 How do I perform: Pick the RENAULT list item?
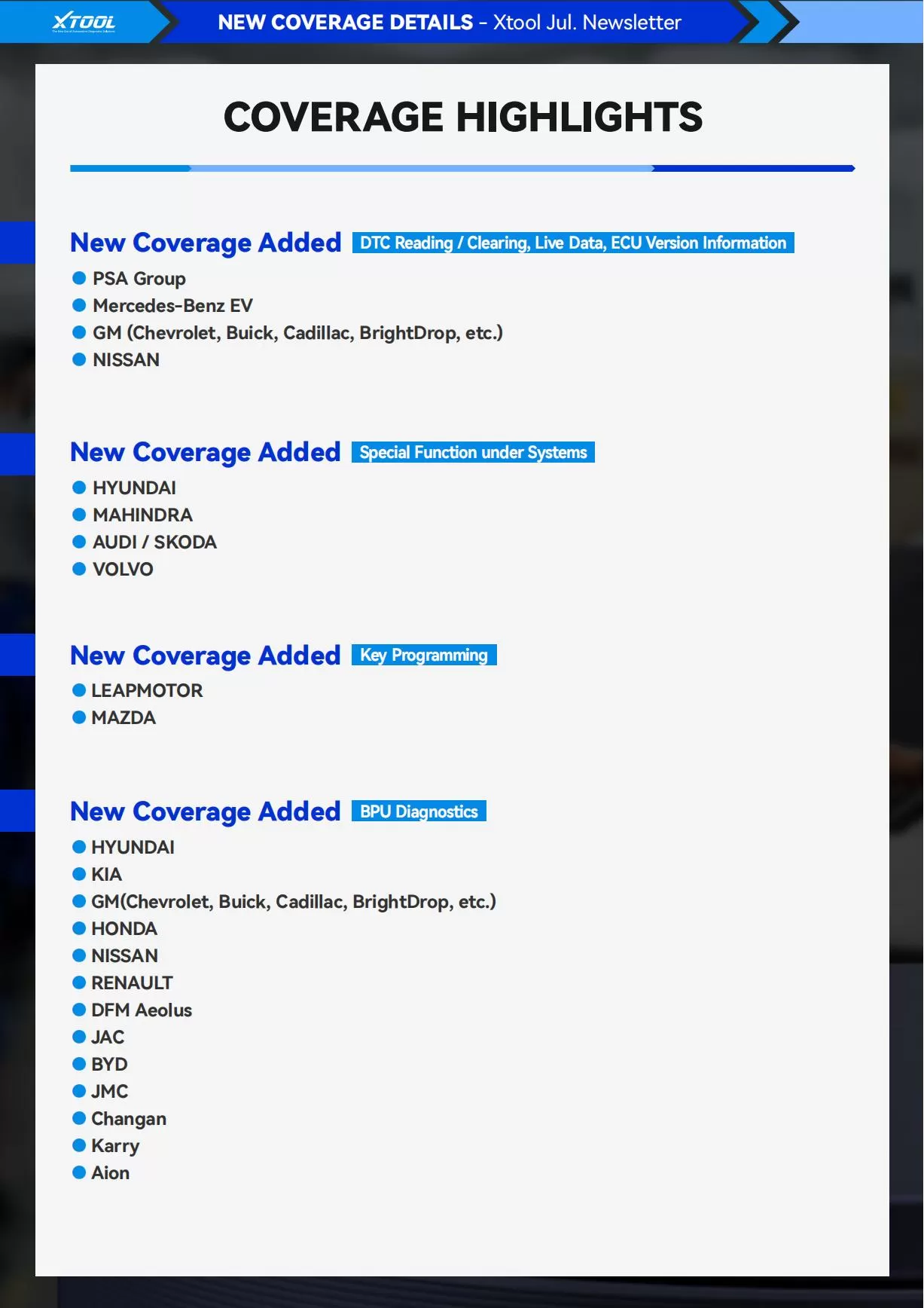(x=132, y=983)
